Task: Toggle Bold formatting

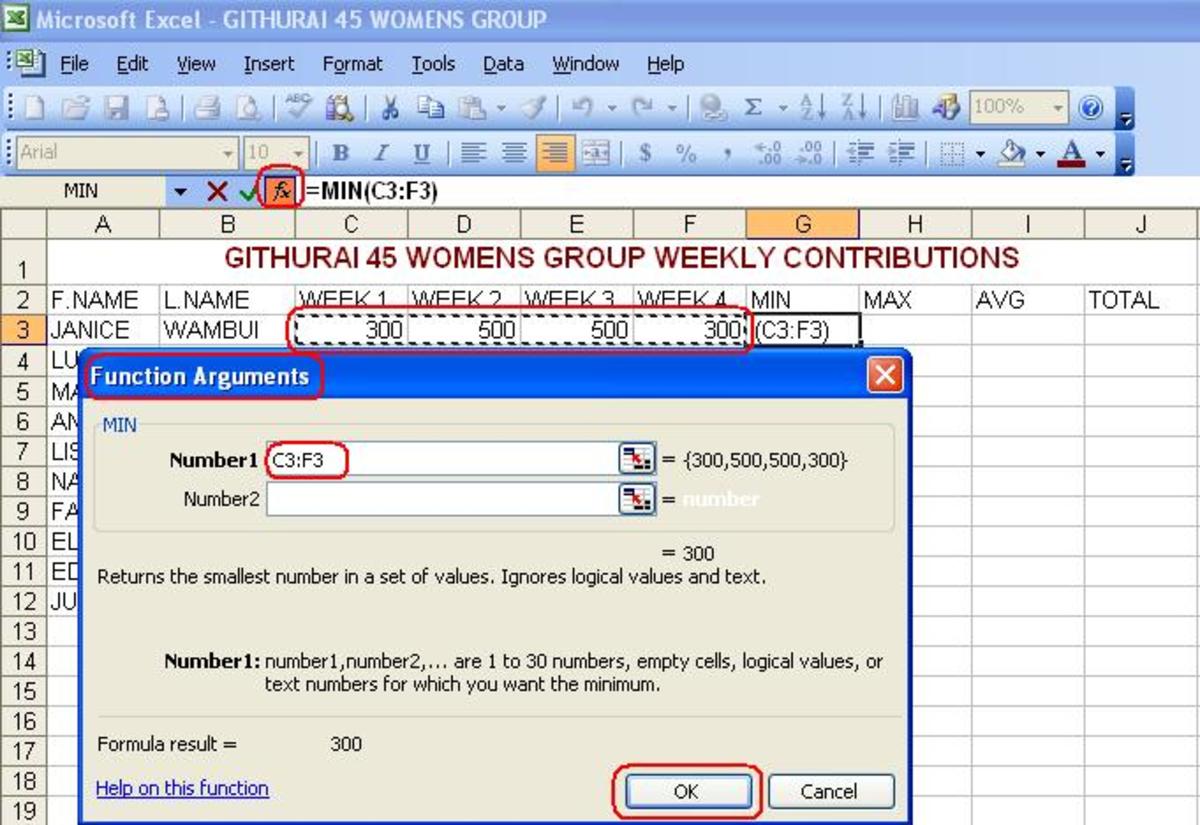Action: point(341,153)
